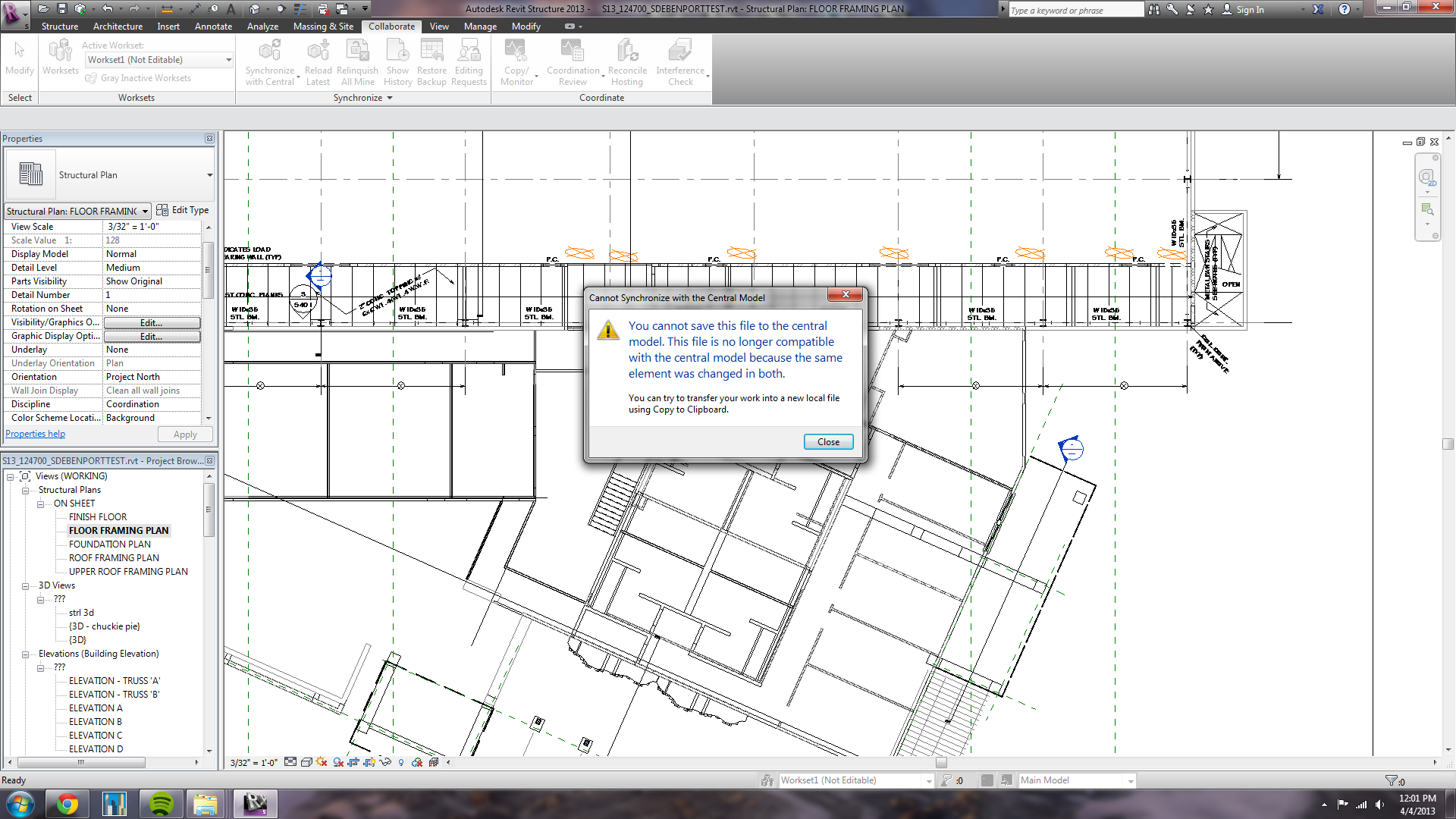1456x819 pixels.
Task: Open the SteeringWheels 2D navigation control
Action: (1428, 176)
